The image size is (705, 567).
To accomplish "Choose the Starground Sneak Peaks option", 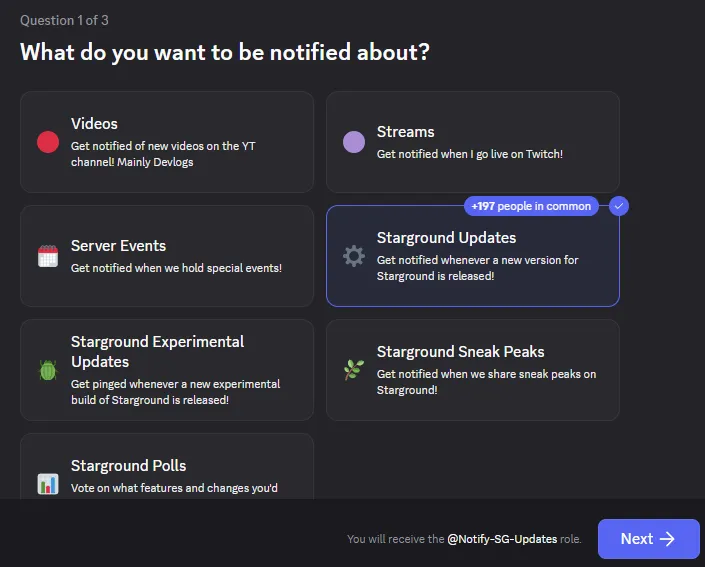I will pyautogui.click(x=473, y=370).
